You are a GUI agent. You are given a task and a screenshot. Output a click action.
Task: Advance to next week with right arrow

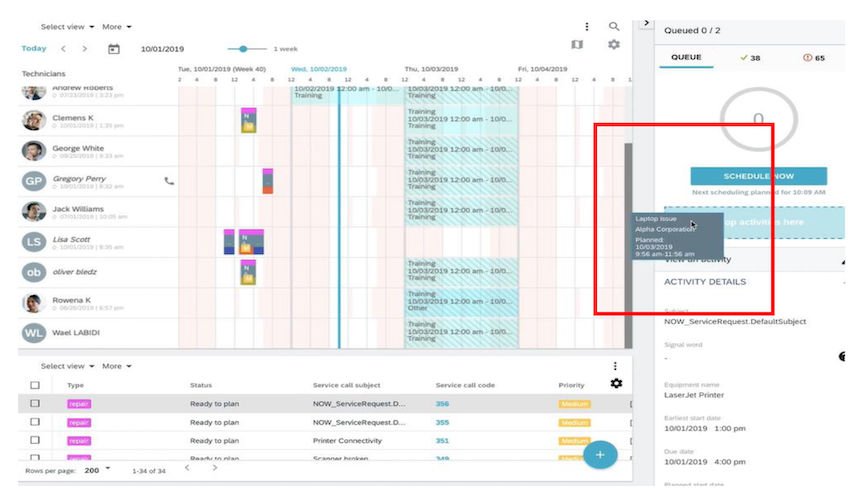[x=85, y=49]
